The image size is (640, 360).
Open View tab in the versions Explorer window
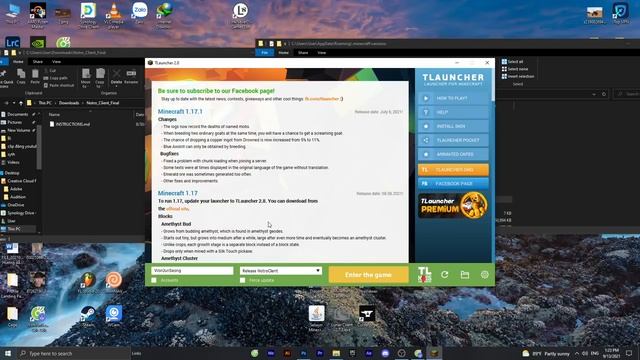tap(322, 53)
